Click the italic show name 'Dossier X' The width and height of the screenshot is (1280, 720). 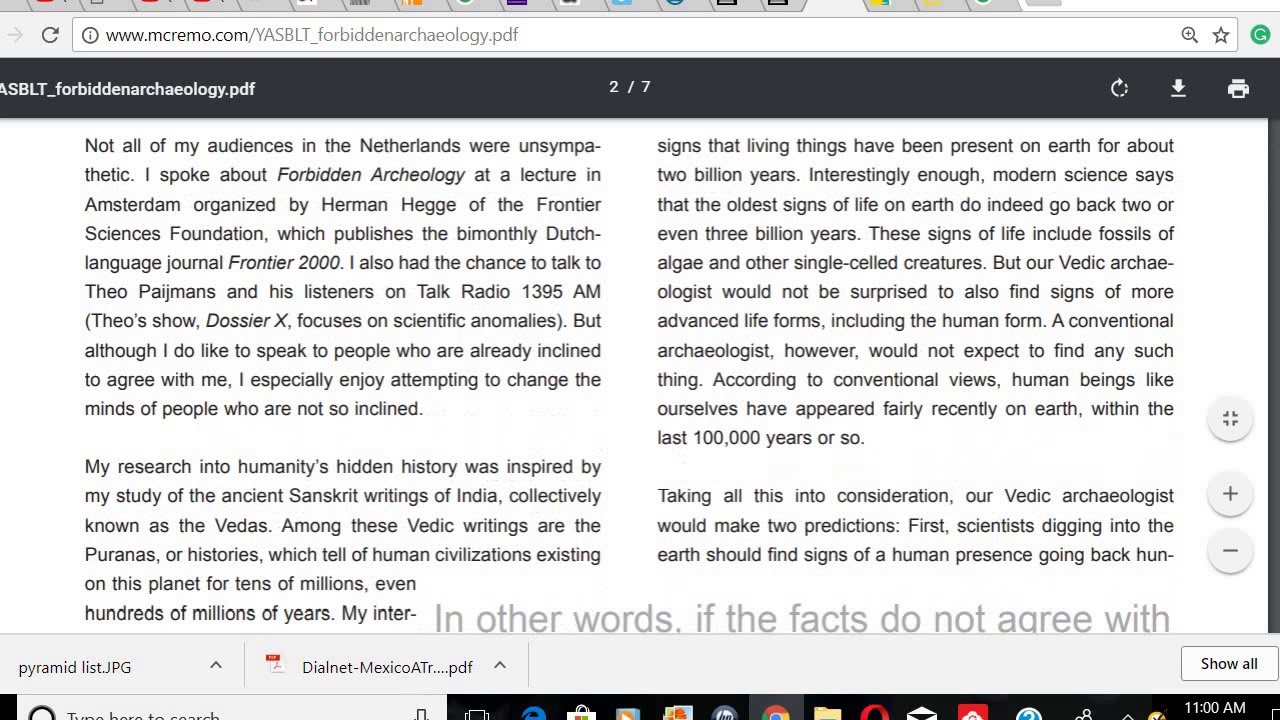pyautogui.click(x=246, y=321)
